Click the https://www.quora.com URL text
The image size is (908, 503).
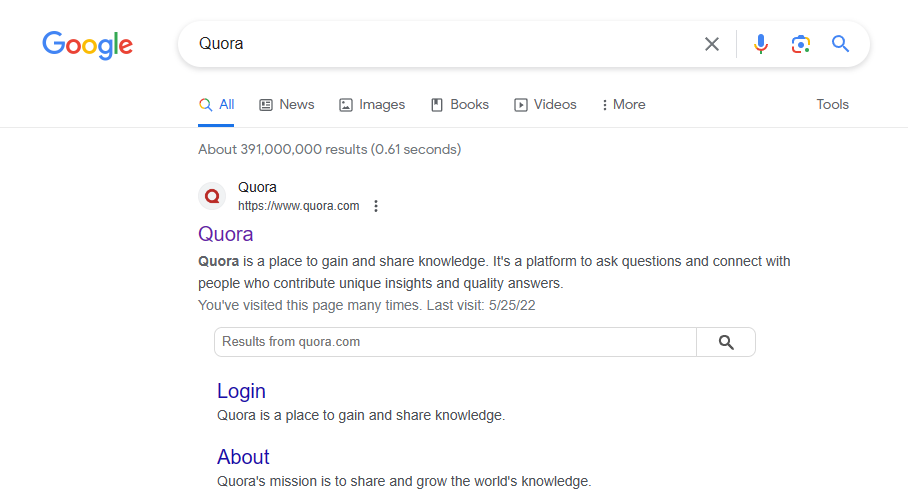[x=298, y=206]
